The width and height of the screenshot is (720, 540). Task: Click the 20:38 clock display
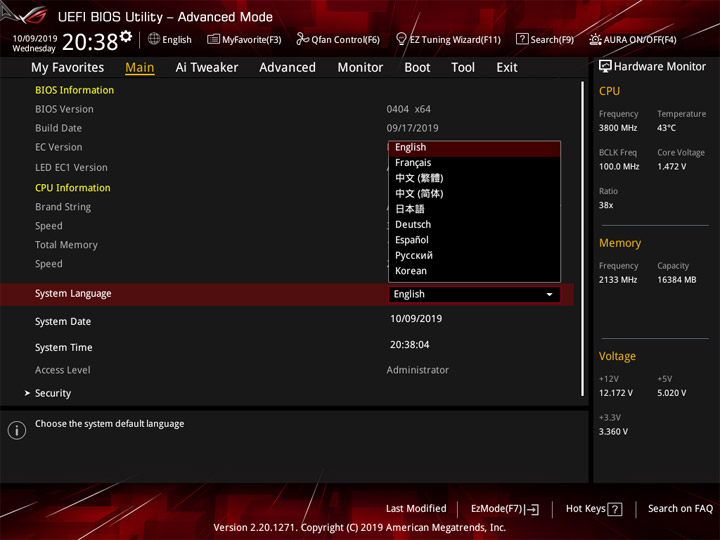[90, 42]
